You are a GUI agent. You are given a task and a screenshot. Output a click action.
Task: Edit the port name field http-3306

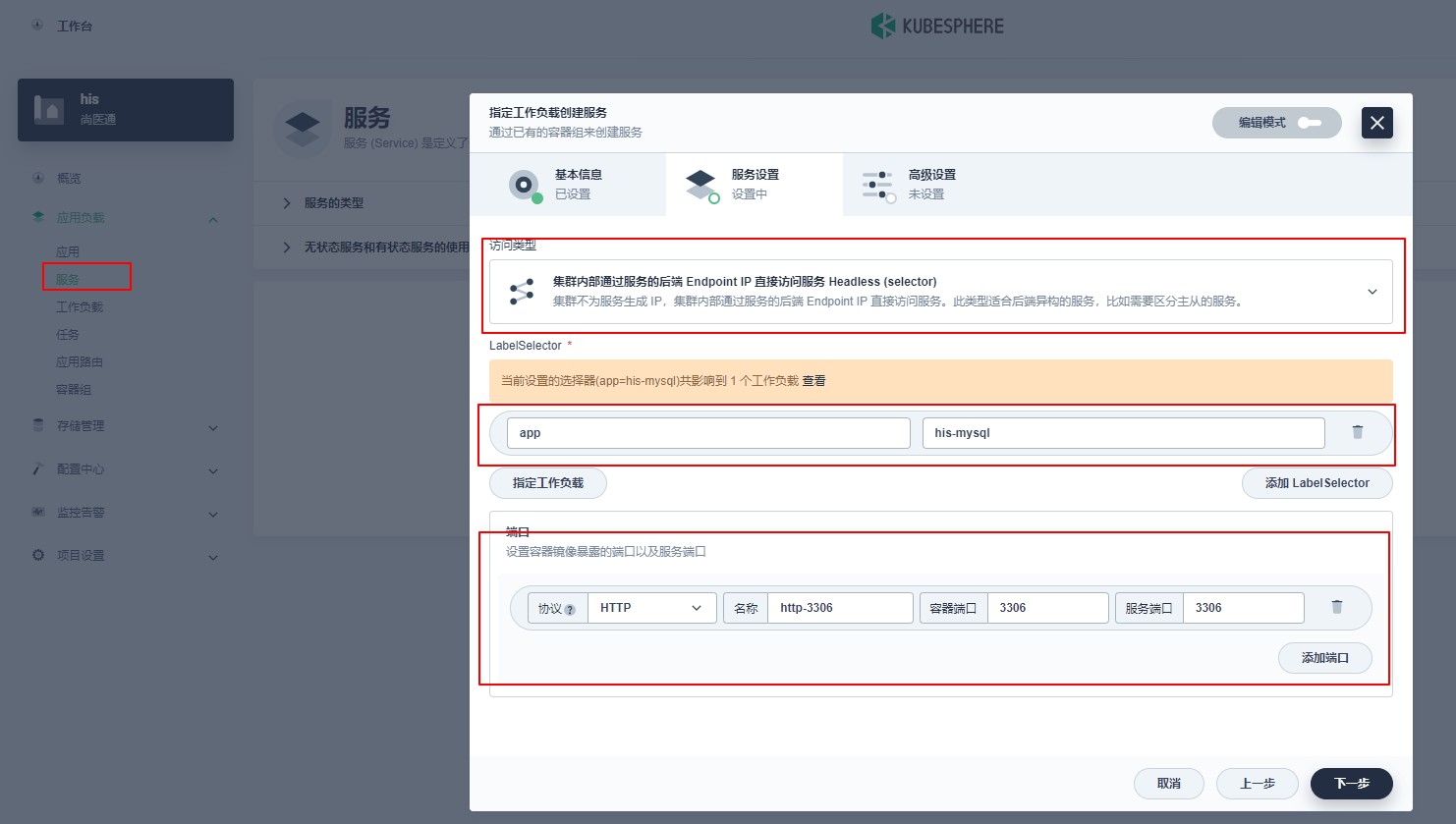click(840, 608)
